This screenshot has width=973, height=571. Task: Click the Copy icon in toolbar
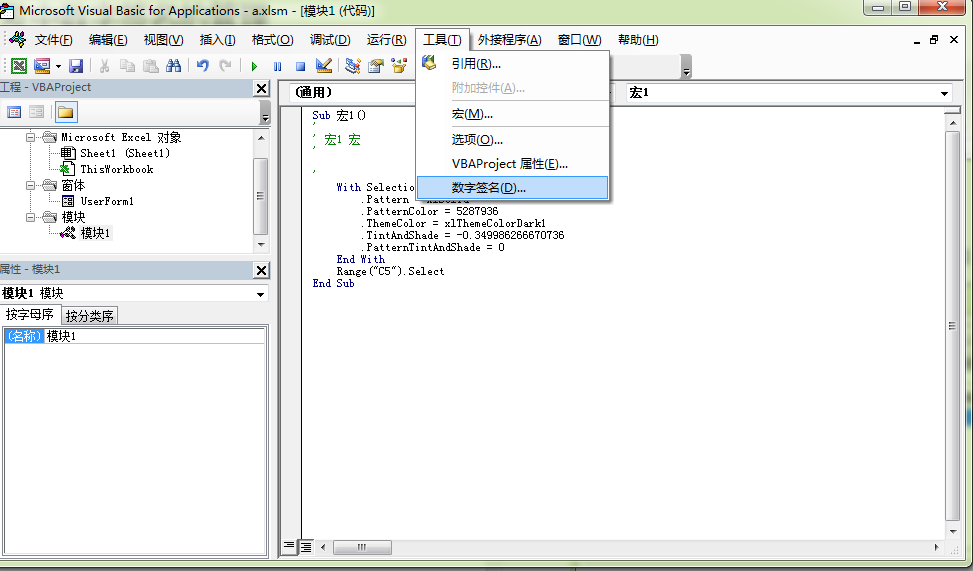(127, 65)
